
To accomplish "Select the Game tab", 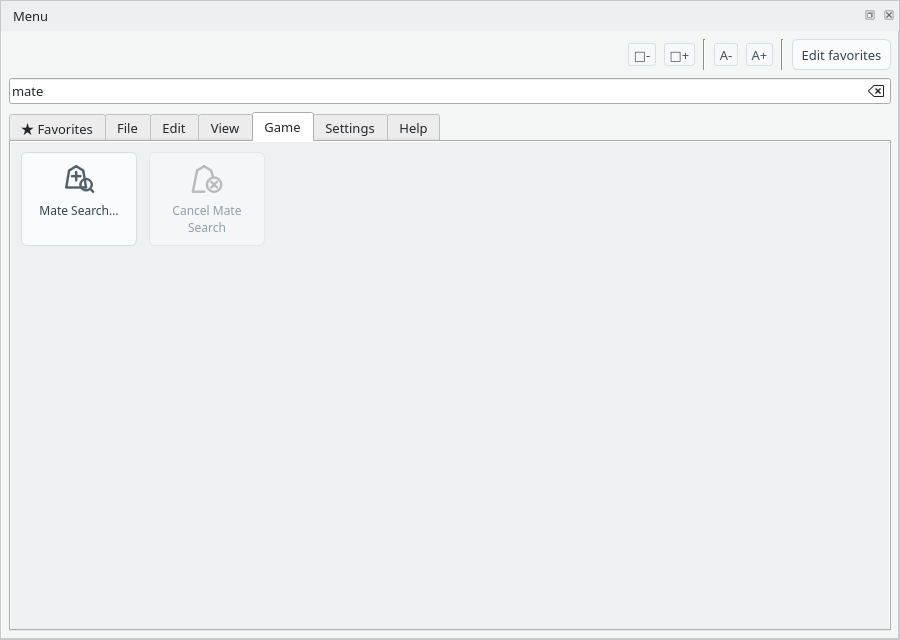I will point(282,127).
